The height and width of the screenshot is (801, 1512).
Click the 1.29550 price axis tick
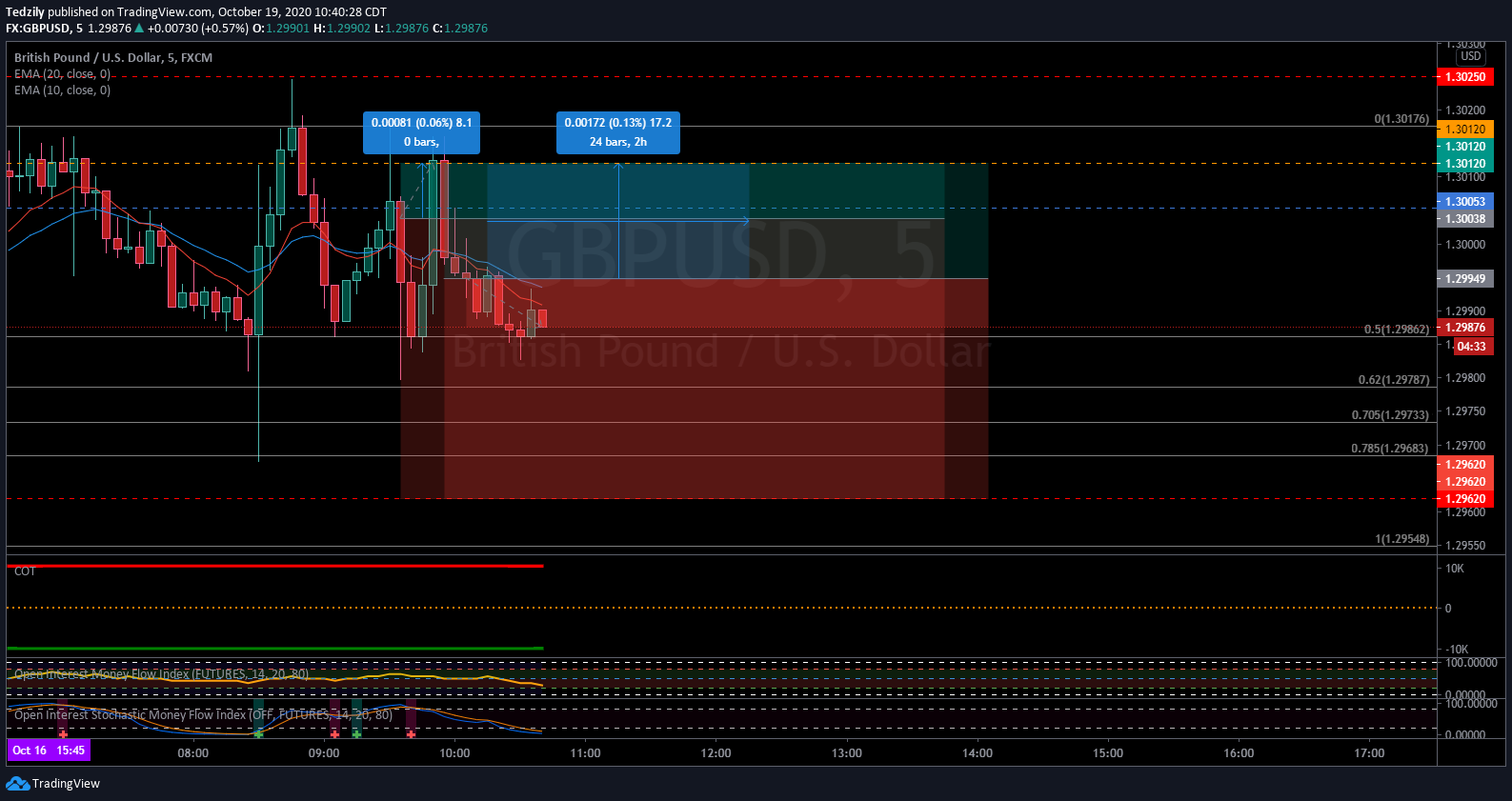[x=1465, y=546]
